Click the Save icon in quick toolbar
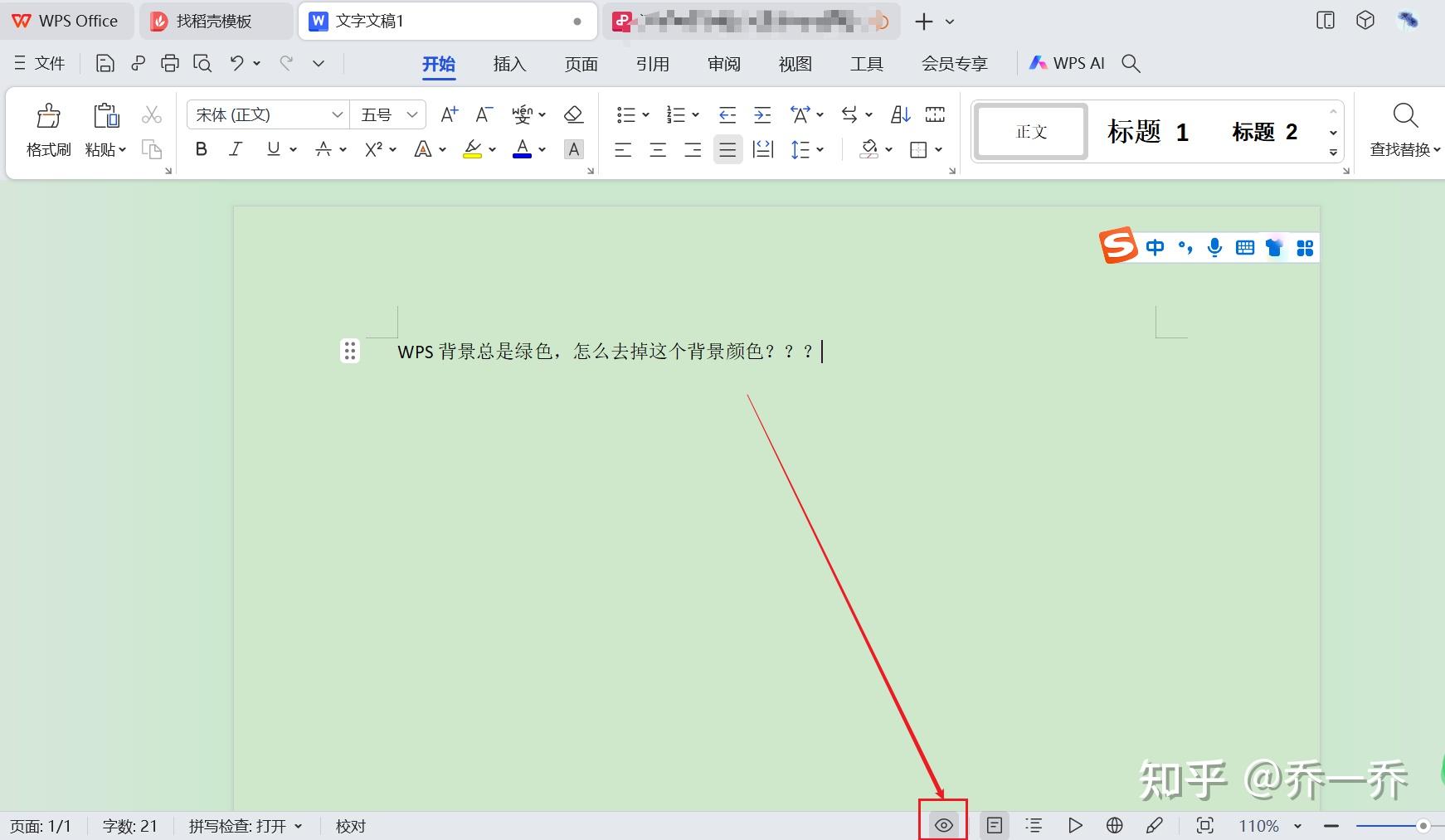 105,63
